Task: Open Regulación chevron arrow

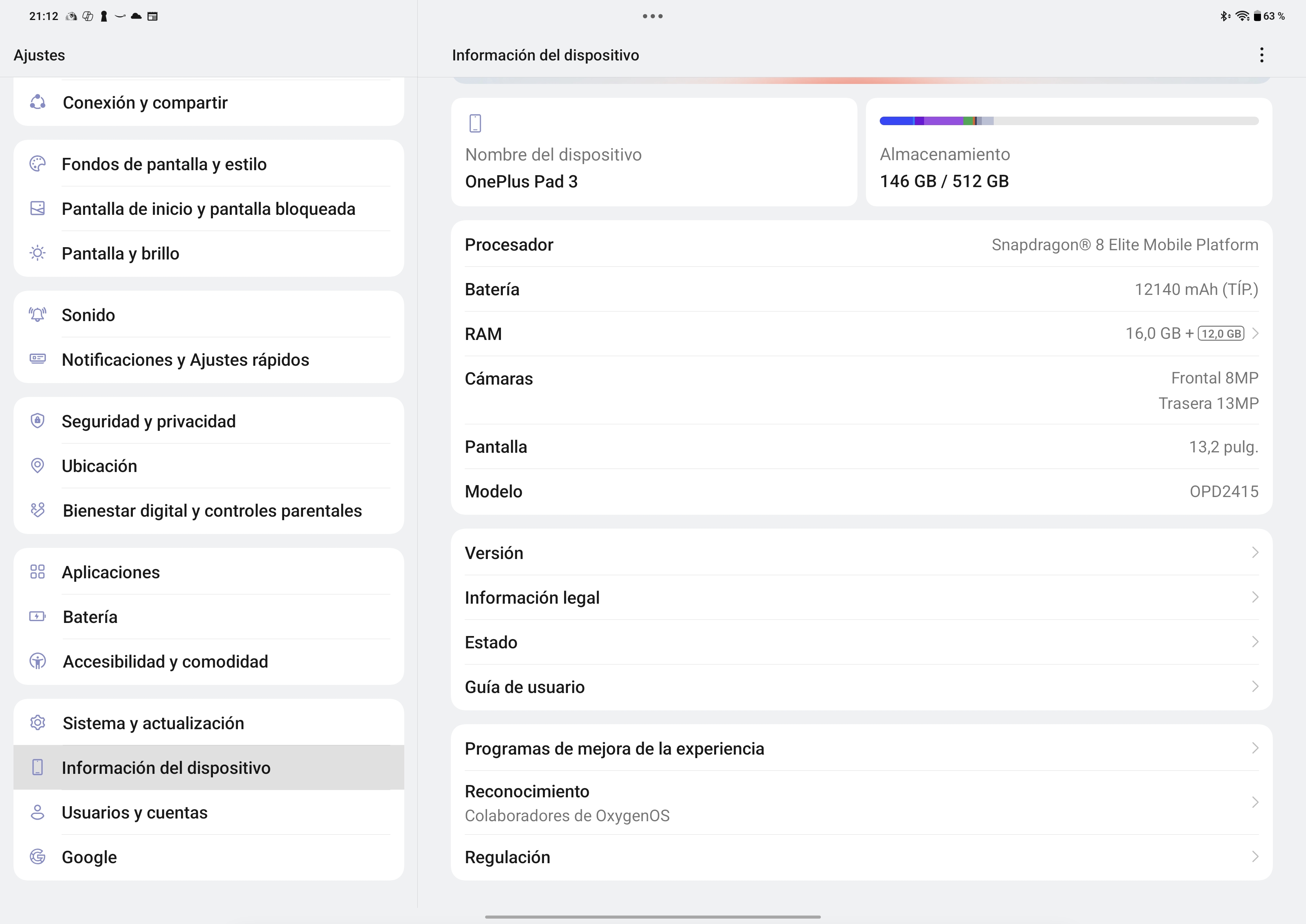Action: [1255, 857]
